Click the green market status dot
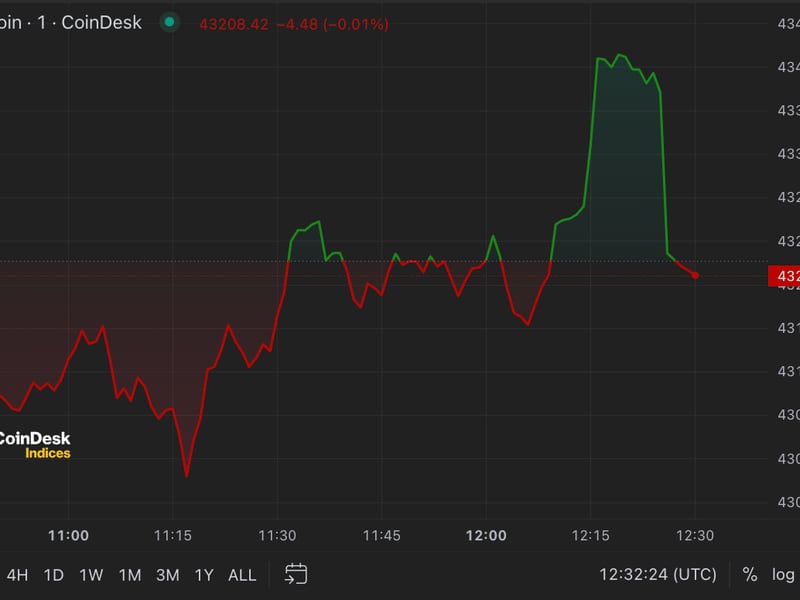The width and height of the screenshot is (800, 600). [170, 19]
